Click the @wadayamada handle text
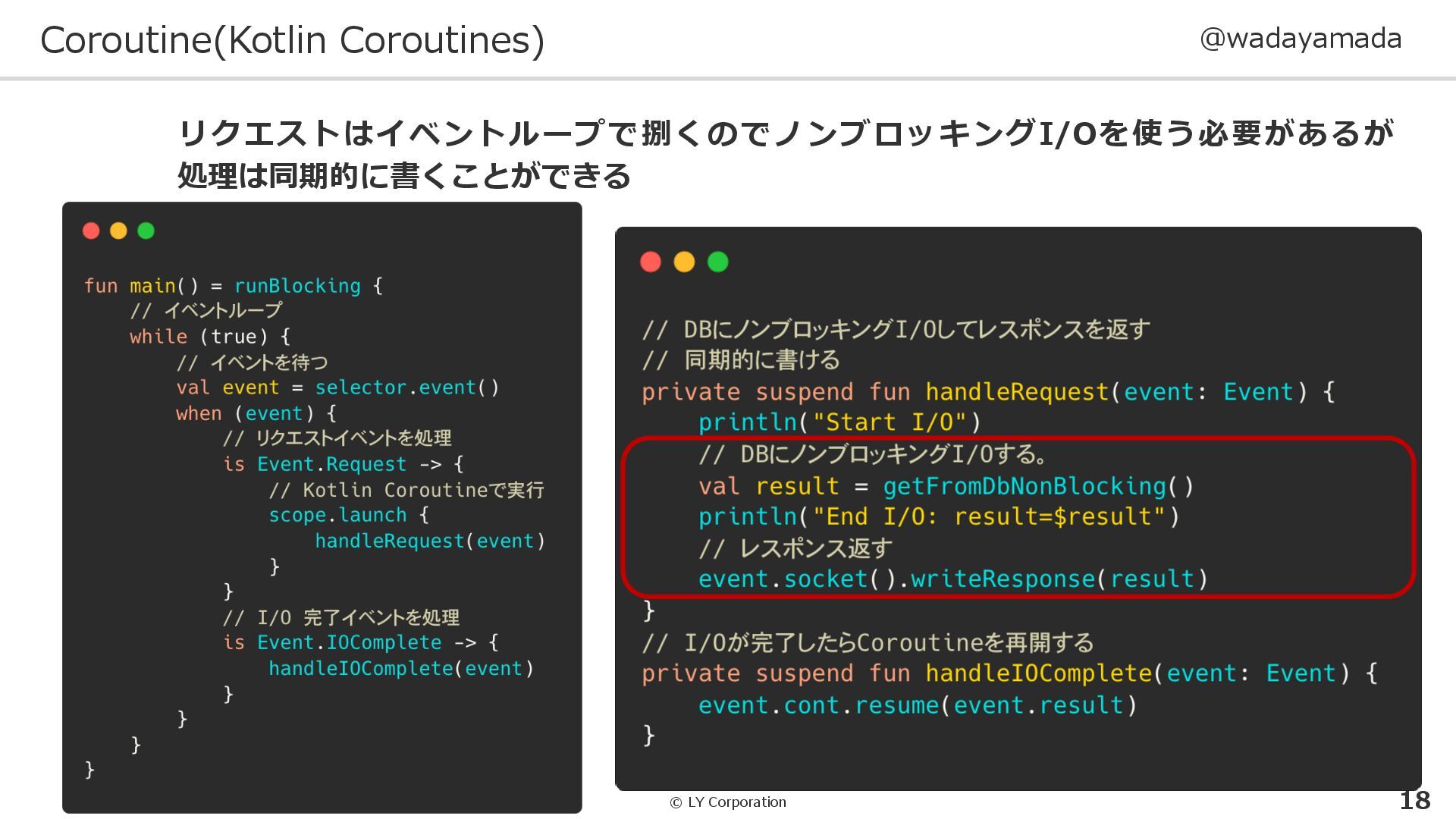Image resolution: width=1456 pixels, height=819 pixels. [x=1301, y=39]
